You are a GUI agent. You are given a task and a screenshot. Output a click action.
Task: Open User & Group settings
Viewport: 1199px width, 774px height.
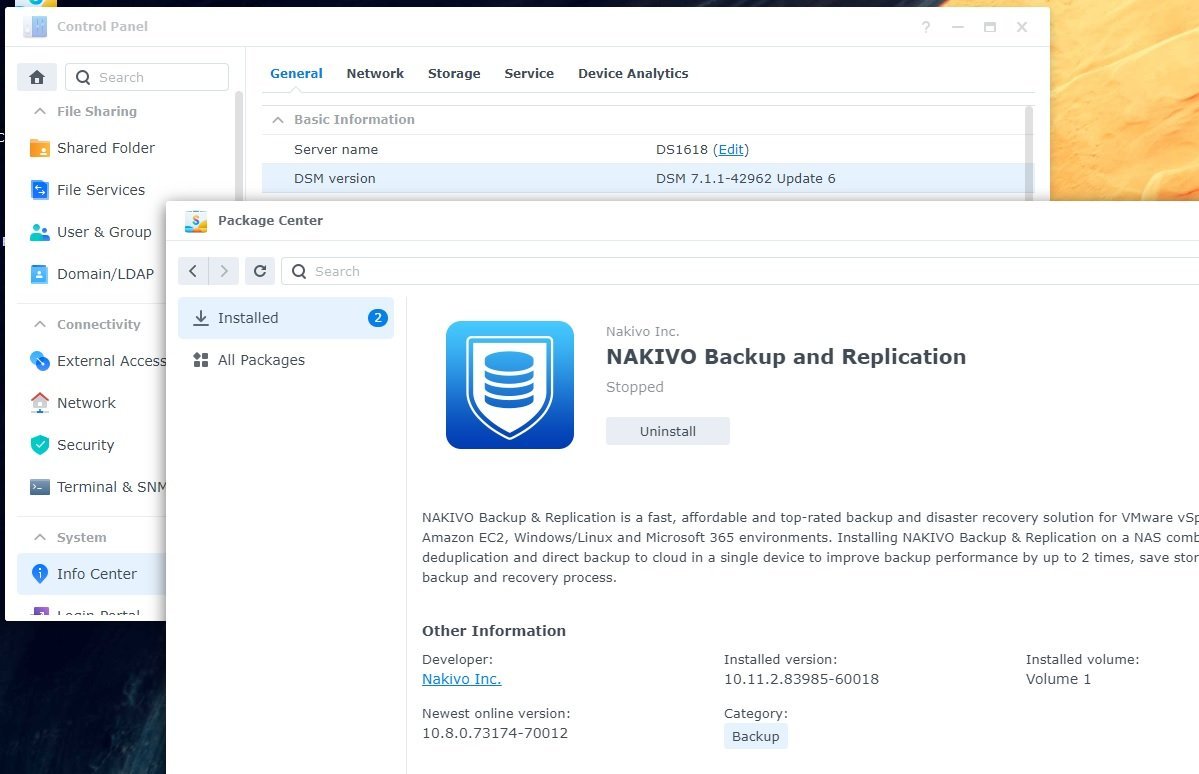[x=102, y=231]
